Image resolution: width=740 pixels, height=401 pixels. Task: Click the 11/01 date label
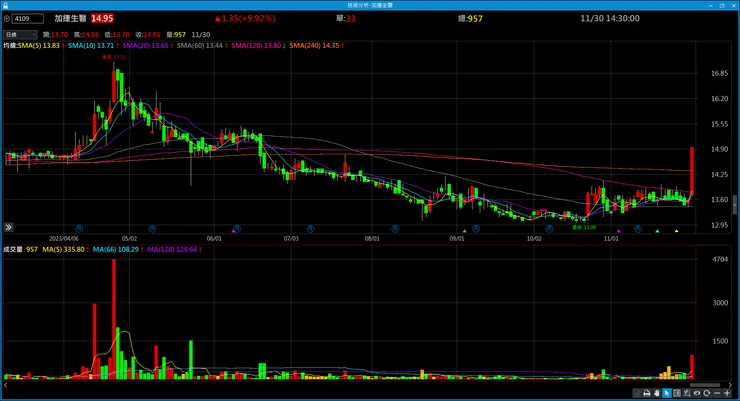pyautogui.click(x=611, y=238)
